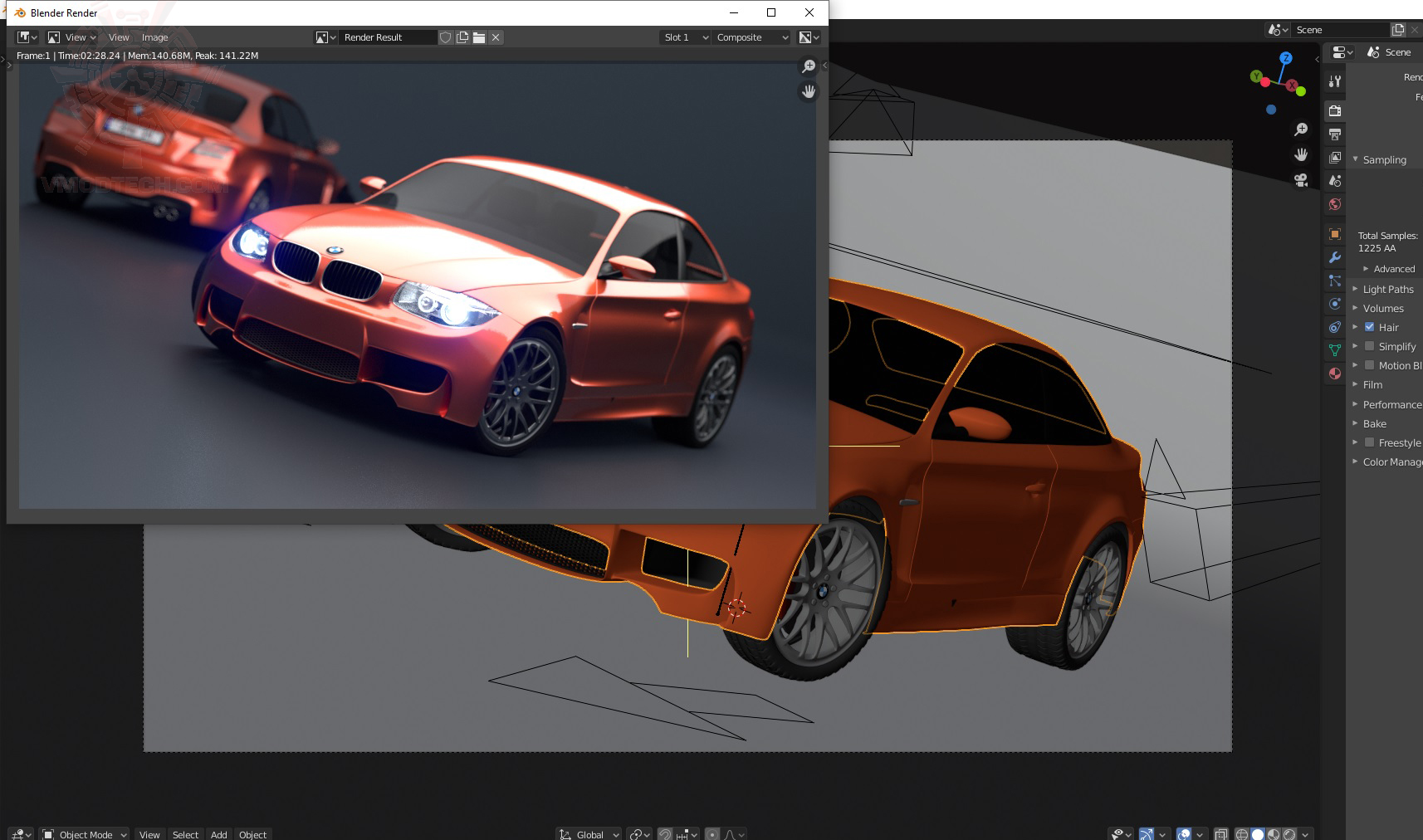
Task: Click the viewport zoom magnifier gizmo
Action: point(1301,129)
